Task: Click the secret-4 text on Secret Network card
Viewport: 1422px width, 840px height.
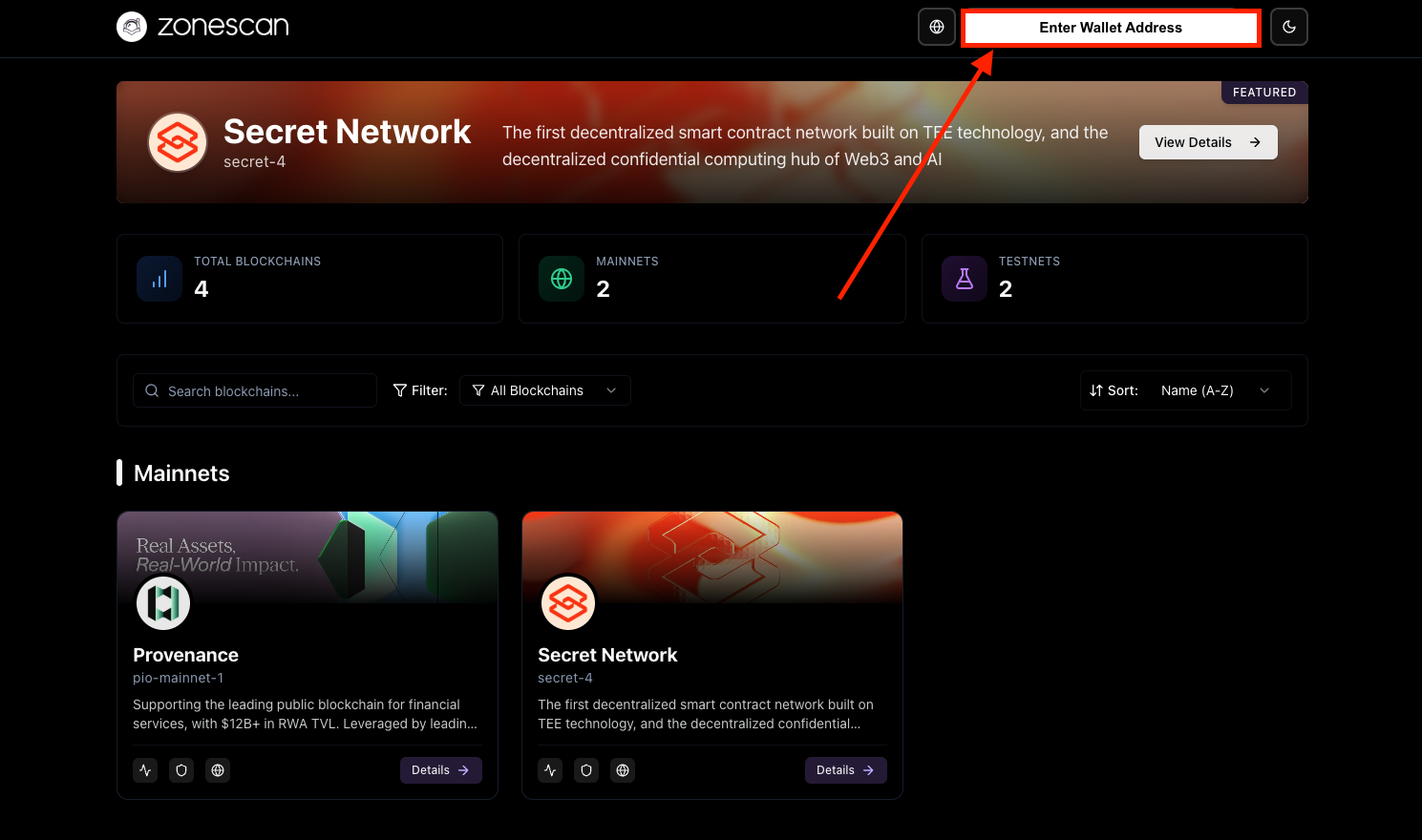Action: tap(565, 678)
